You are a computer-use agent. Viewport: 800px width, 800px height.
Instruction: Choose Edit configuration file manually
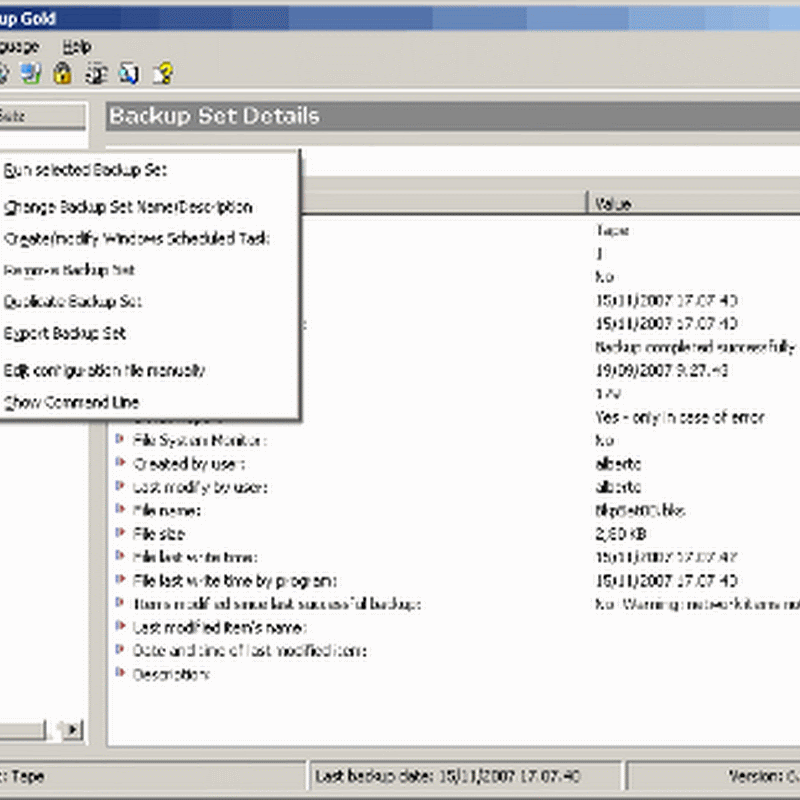(105, 370)
